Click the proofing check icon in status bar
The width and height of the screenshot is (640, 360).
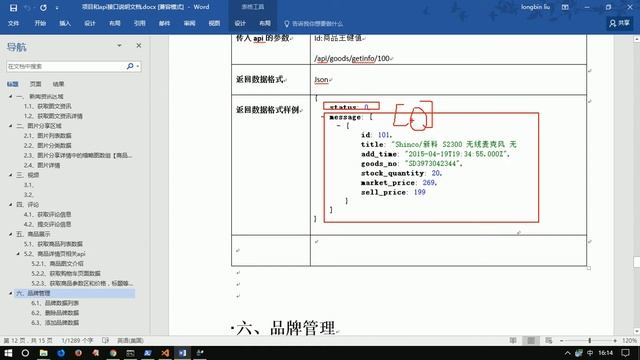[x=105, y=340]
